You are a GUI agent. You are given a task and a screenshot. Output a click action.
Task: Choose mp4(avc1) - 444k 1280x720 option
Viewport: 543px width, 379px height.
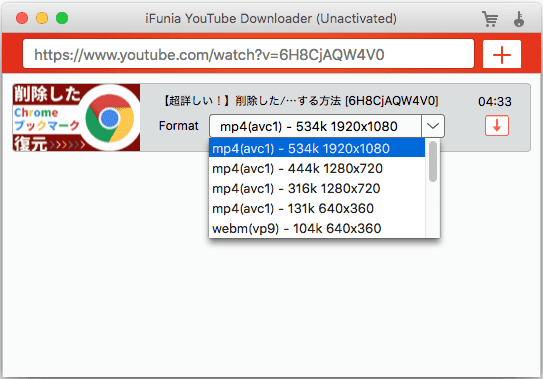(x=317, y=168)
